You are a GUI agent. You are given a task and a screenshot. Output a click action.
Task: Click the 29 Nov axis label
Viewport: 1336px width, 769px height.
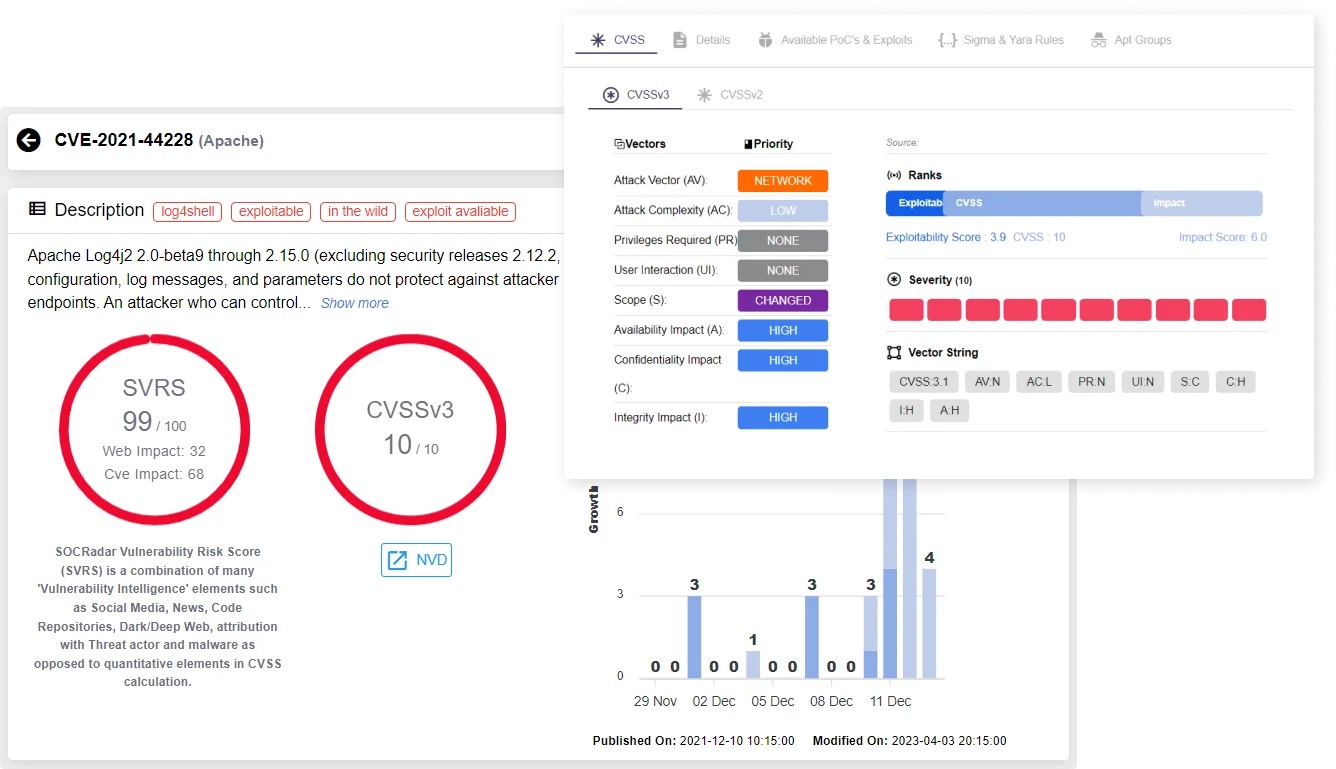[656, 701]
